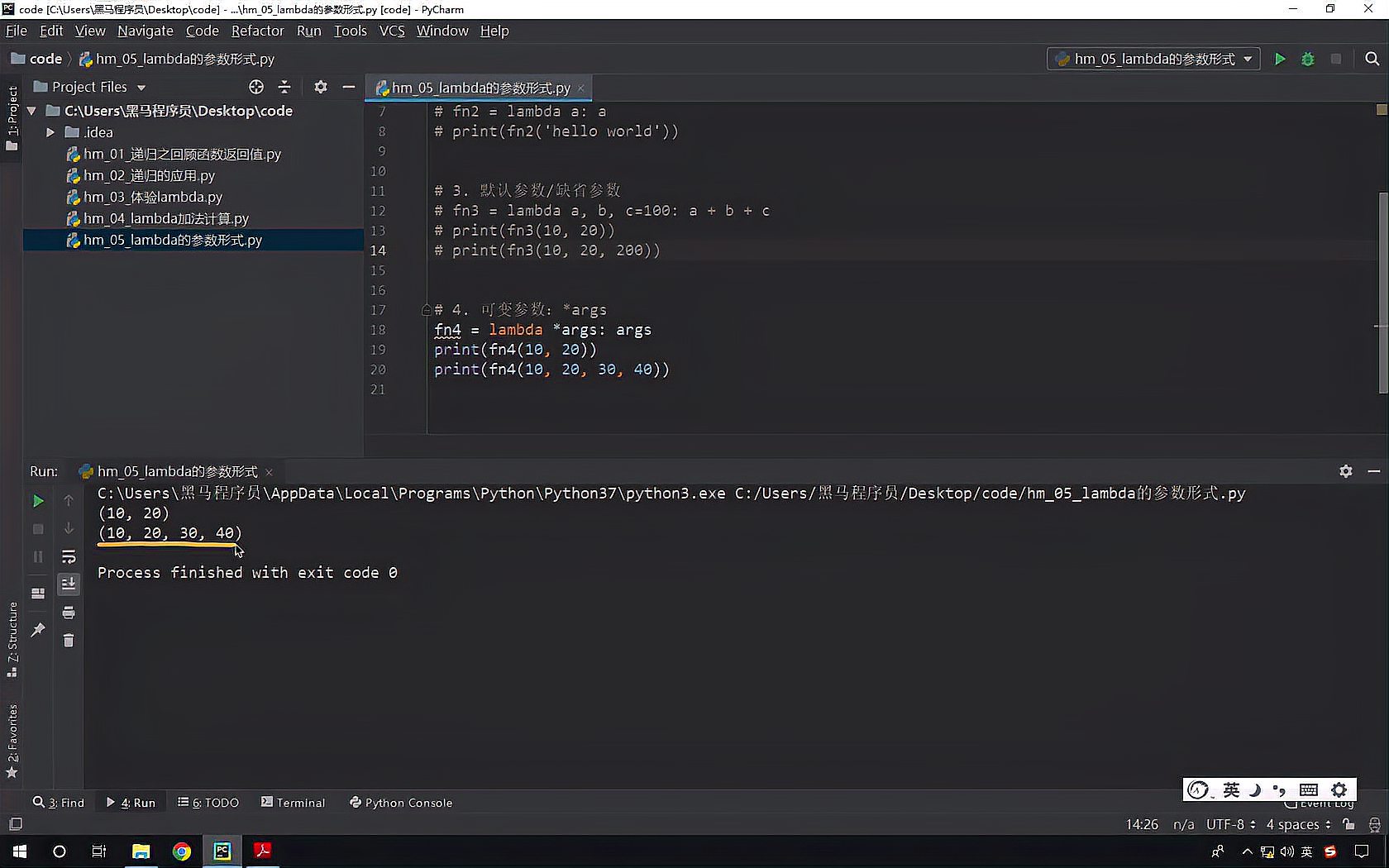1389x868 pixels.
Task: Run the current file from the top toolbar
Action: tap(1280, 59)
